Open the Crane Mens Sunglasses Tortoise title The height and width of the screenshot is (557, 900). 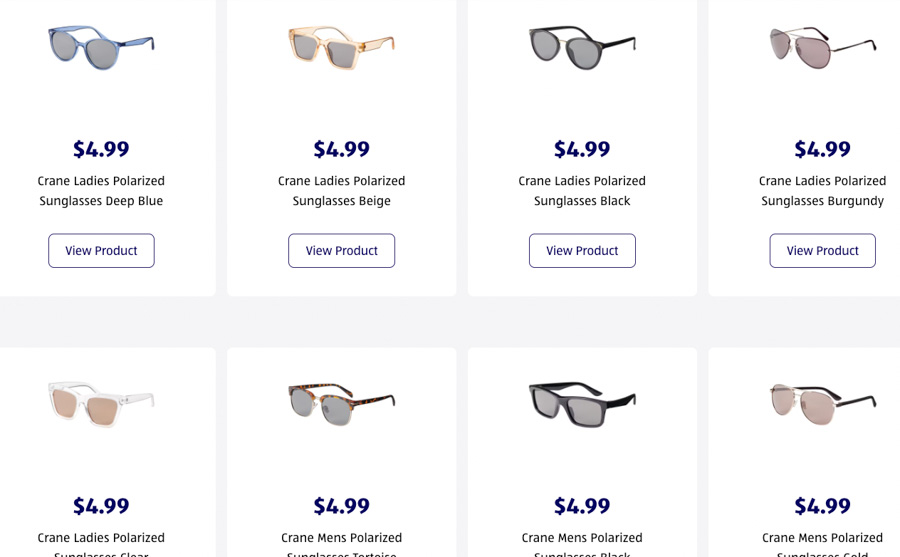(x=341, y=540)
